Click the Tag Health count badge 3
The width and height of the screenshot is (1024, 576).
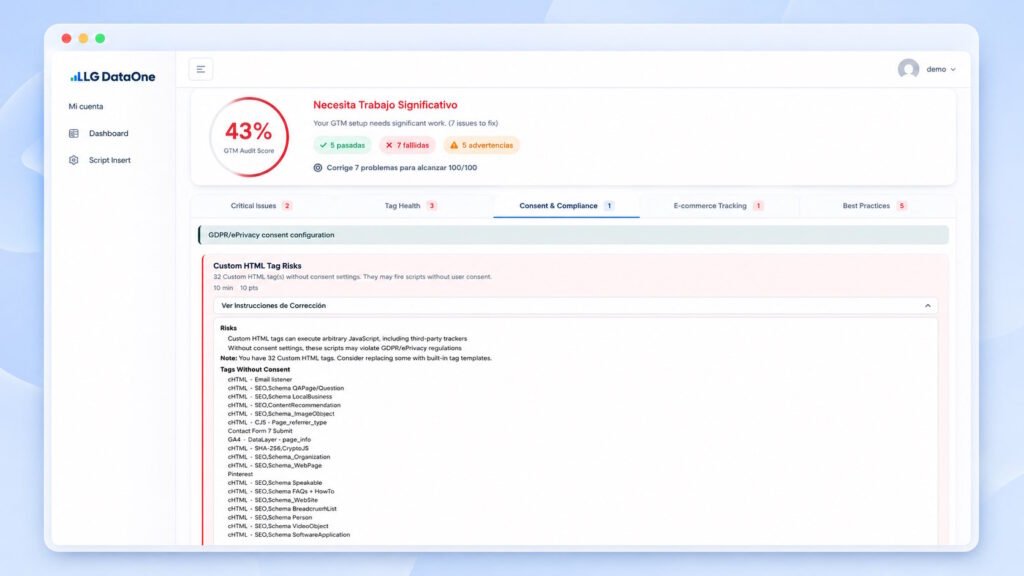pos(432,206)
